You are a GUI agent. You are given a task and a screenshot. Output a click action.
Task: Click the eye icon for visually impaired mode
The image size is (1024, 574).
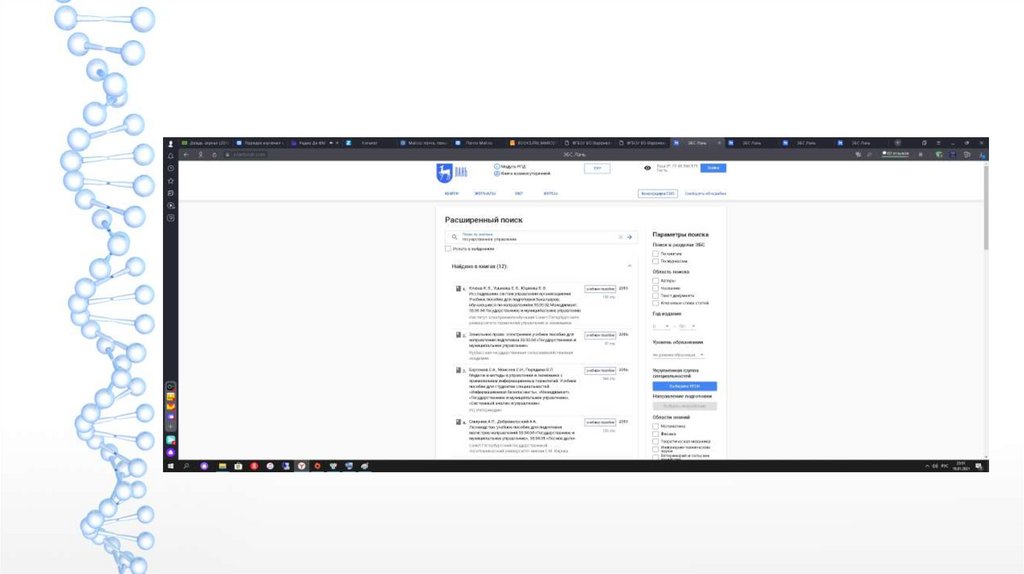coord(647,168)
